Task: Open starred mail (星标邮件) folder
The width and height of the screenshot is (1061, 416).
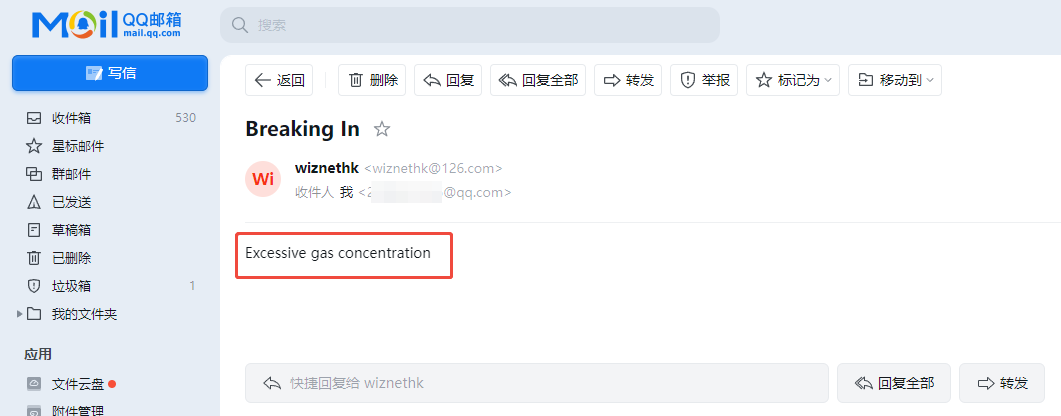Action: (78, 146)
